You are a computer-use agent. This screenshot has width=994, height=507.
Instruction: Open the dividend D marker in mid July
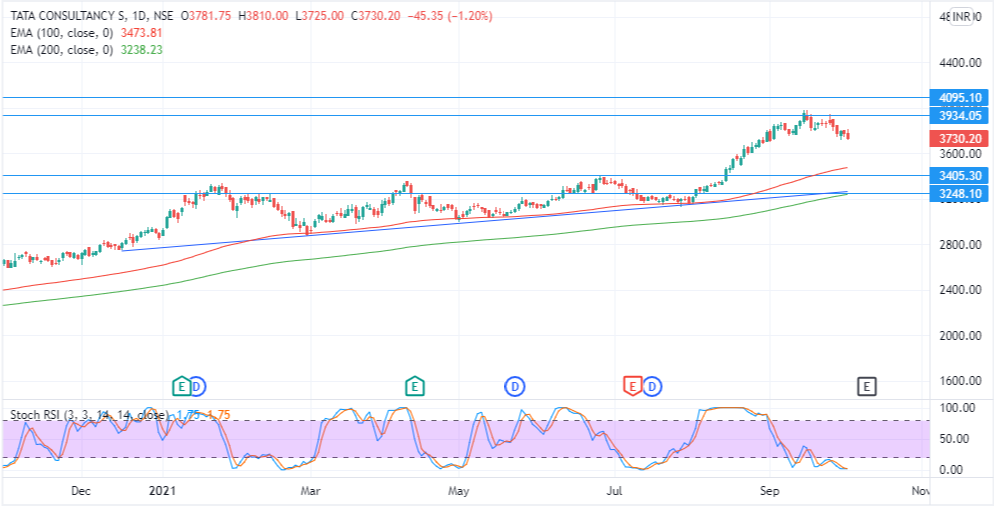coord(652,385)
